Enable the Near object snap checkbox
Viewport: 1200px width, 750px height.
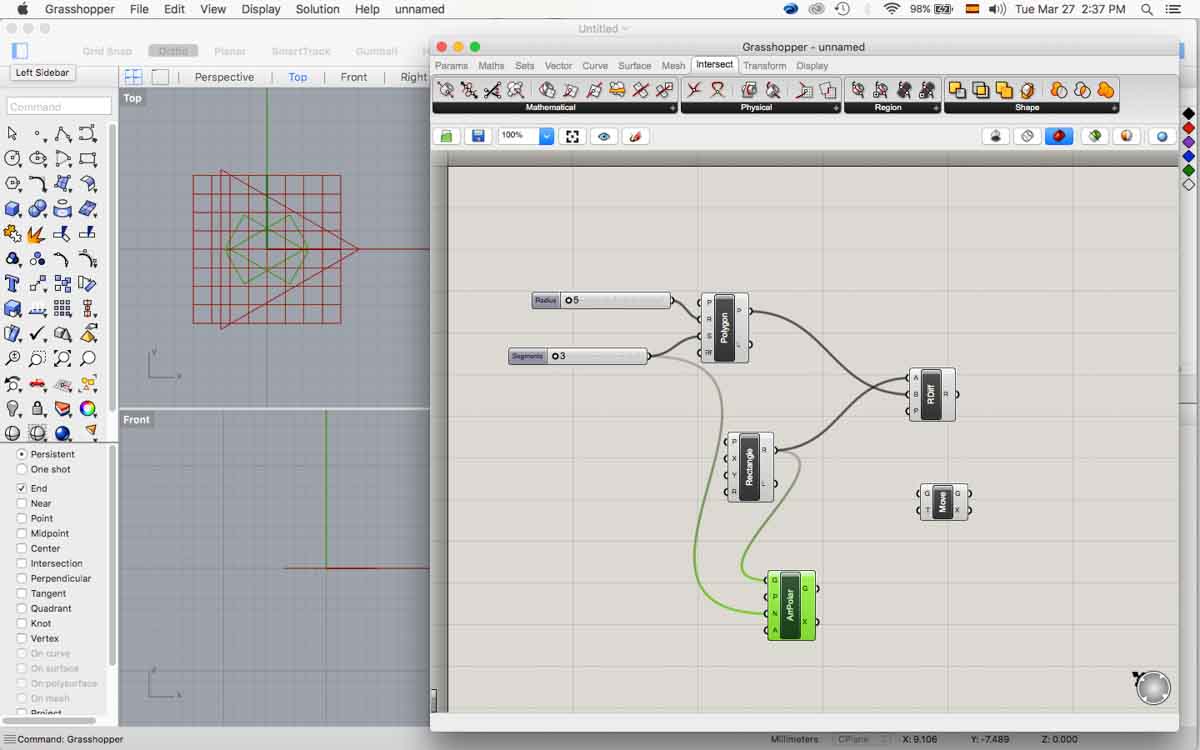pyautogui.click(x=22, y=503)
